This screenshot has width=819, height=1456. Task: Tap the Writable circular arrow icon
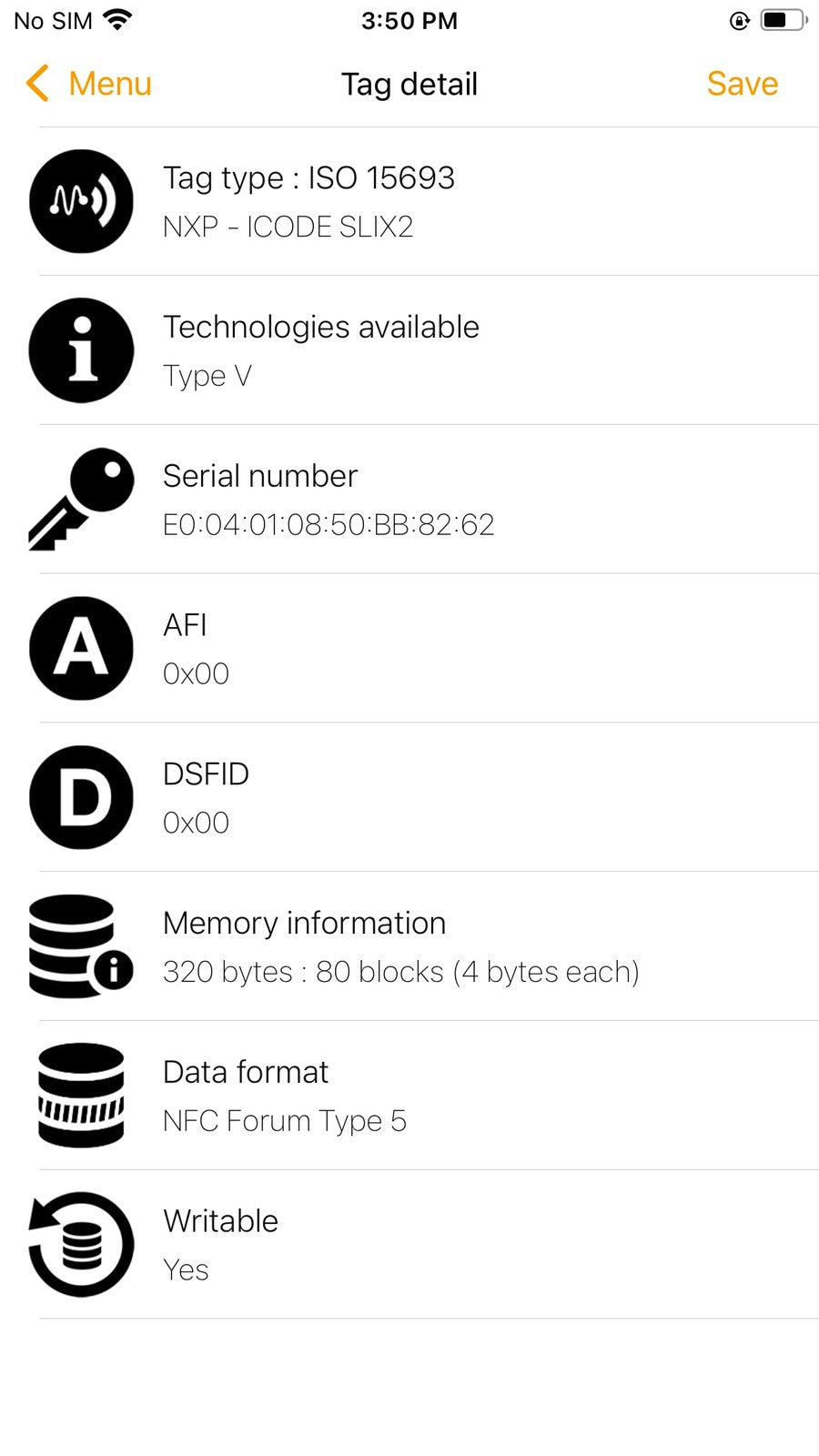pyautogui.click(x=81, y=1244)
